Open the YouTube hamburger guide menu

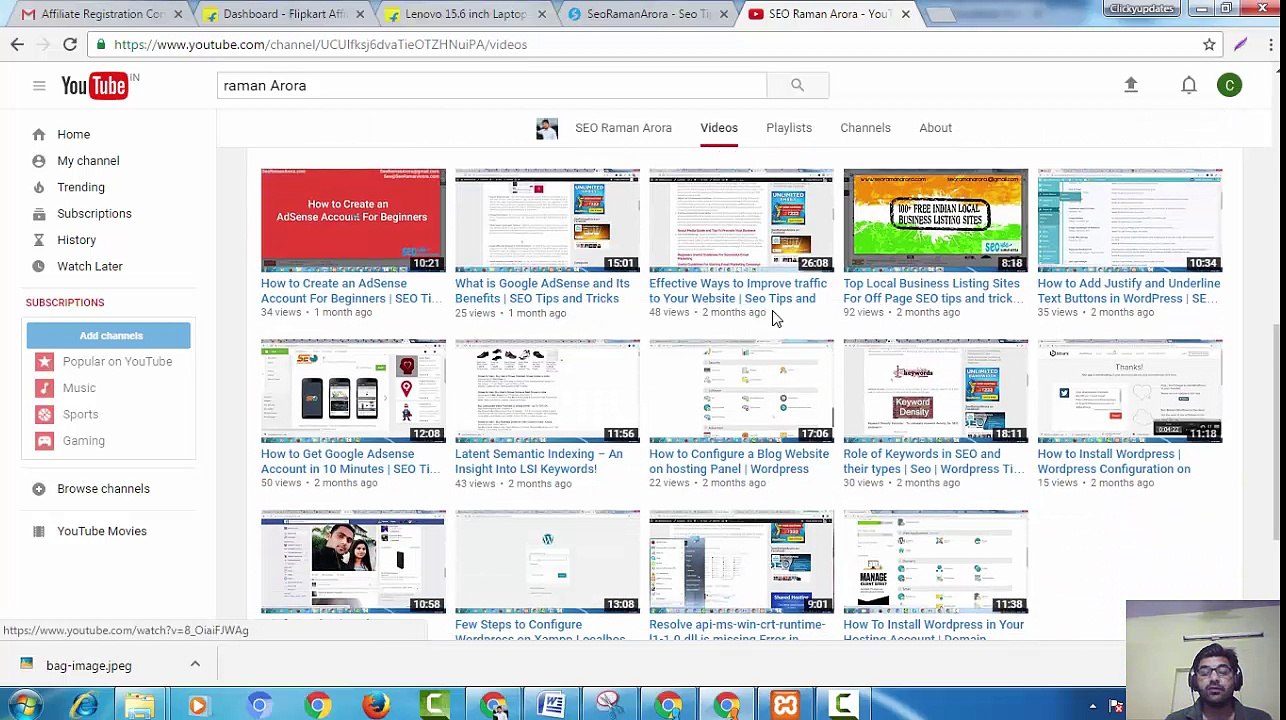click(x=39, y=86)
